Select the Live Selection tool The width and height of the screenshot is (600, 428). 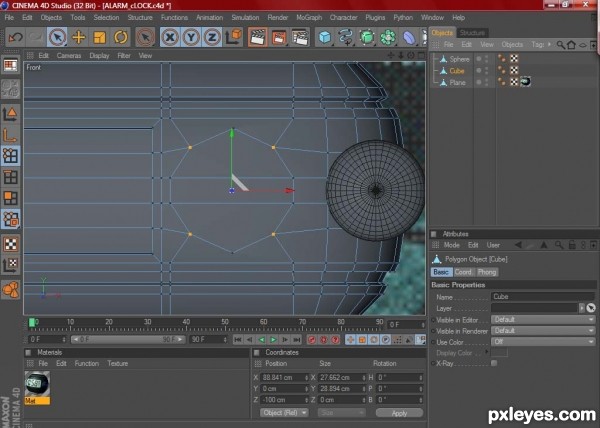point(57,37)
